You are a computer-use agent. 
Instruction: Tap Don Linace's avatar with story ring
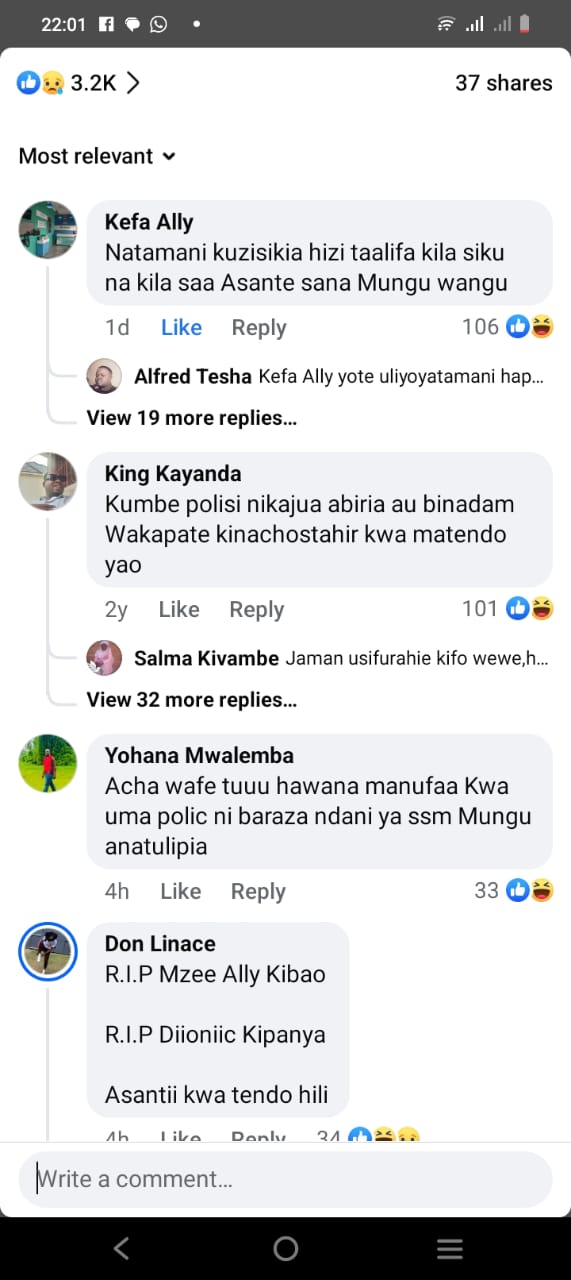[x=48, y=951]
